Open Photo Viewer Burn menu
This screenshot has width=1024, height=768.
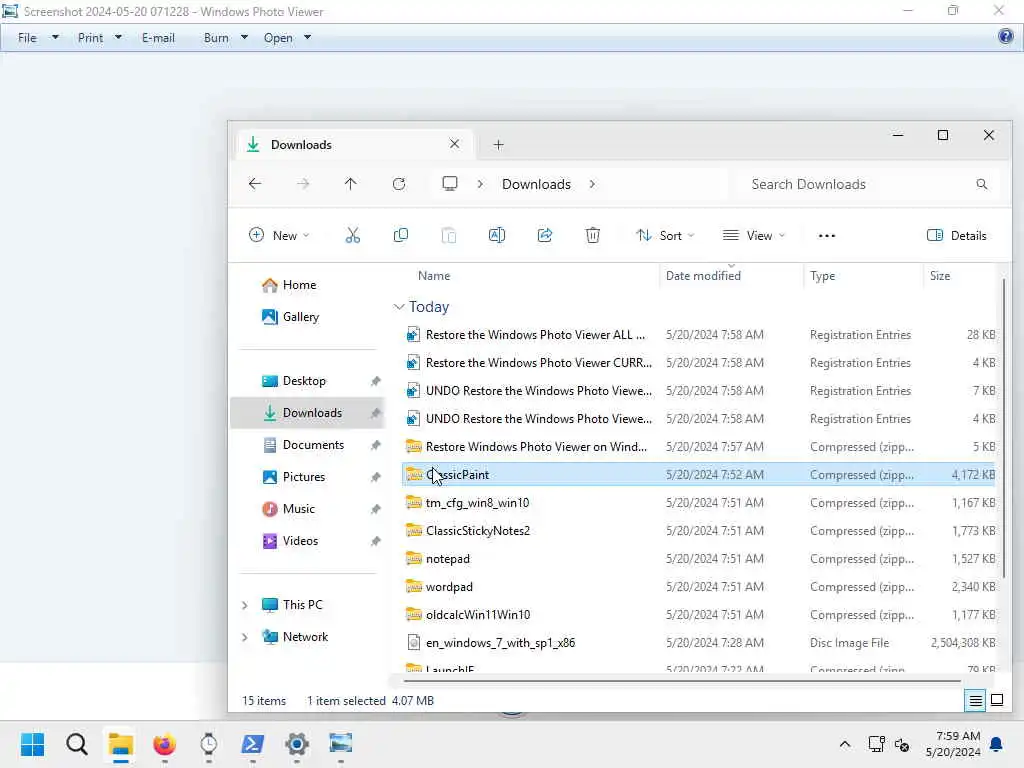(226, 38)
